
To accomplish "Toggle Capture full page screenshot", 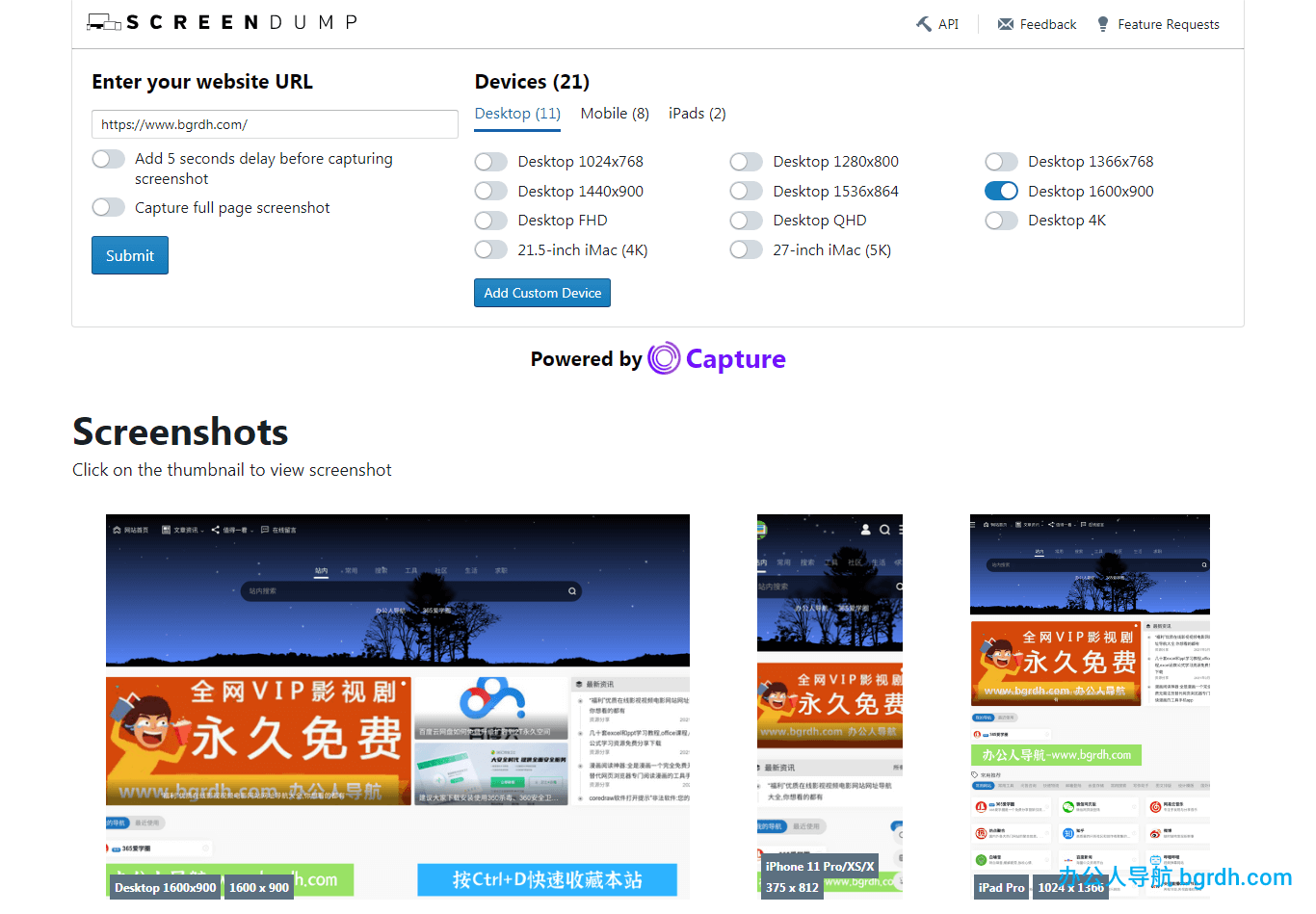I will click(109, 207).
